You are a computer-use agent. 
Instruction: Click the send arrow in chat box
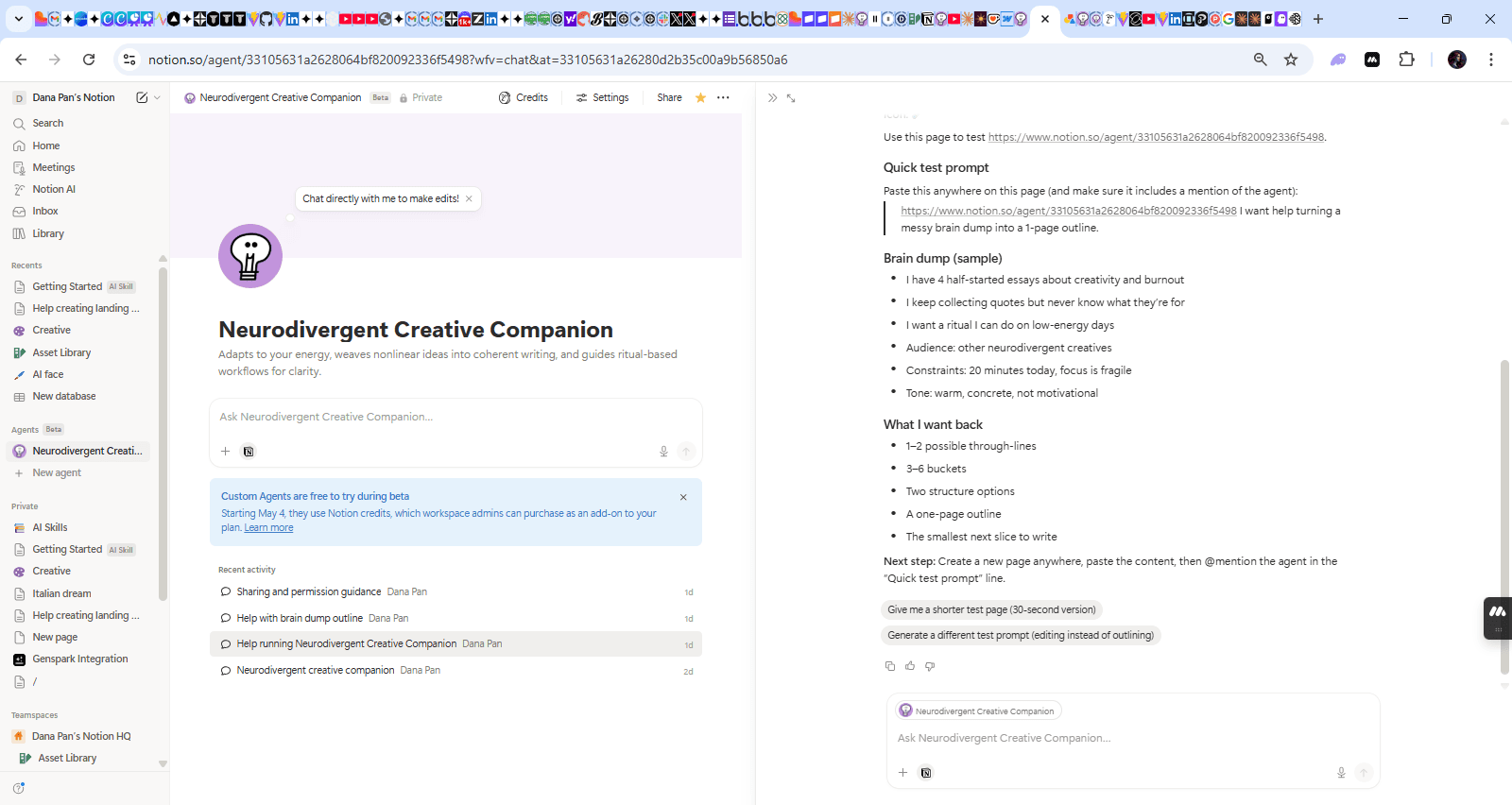point(1364,773)
